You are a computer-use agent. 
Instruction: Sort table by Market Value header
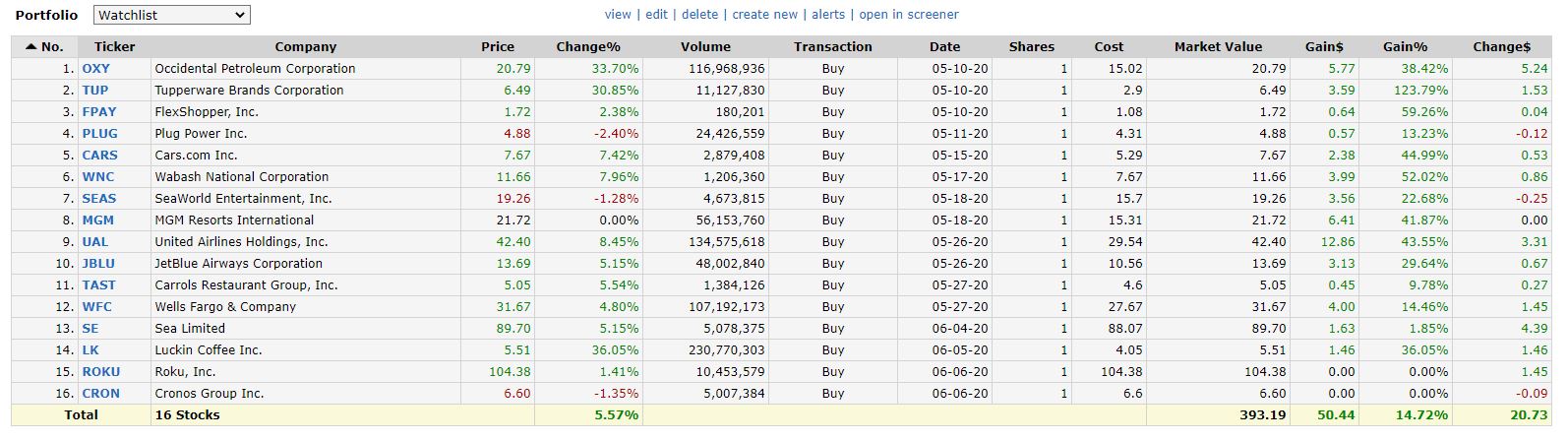click(1218, 46)
